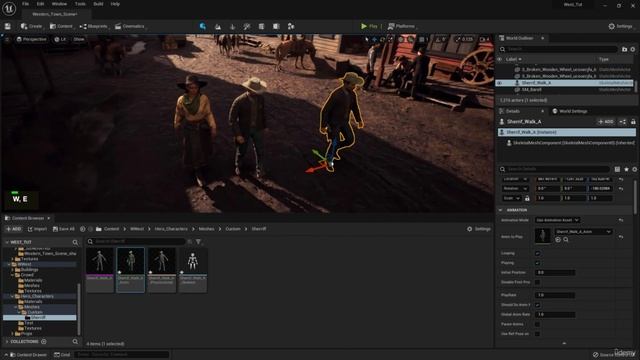Screen dimensions: 640x360
Task: Click the browse to asset magnifier icon
Action: (566, 240)
